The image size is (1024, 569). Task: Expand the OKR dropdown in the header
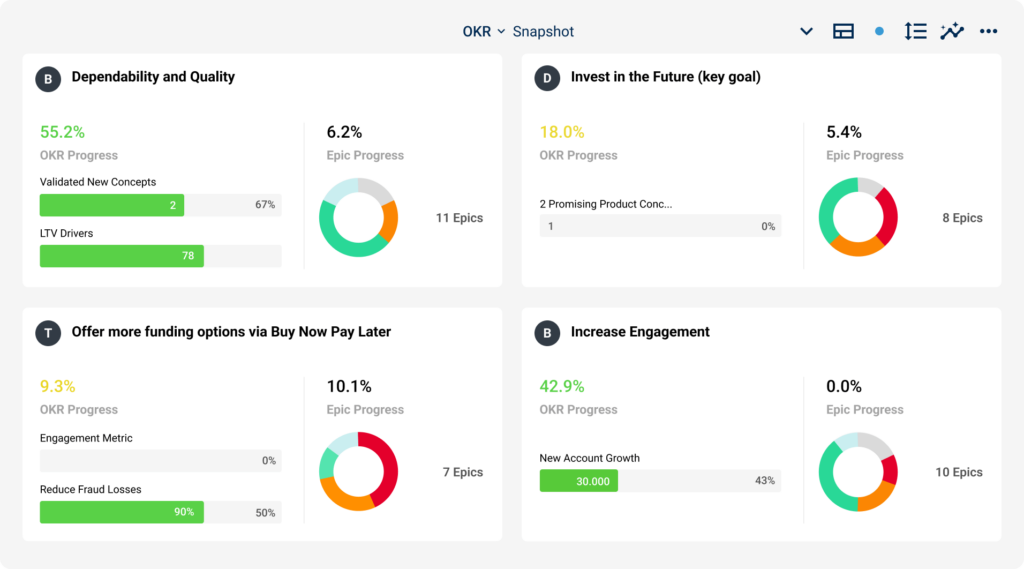484,31
